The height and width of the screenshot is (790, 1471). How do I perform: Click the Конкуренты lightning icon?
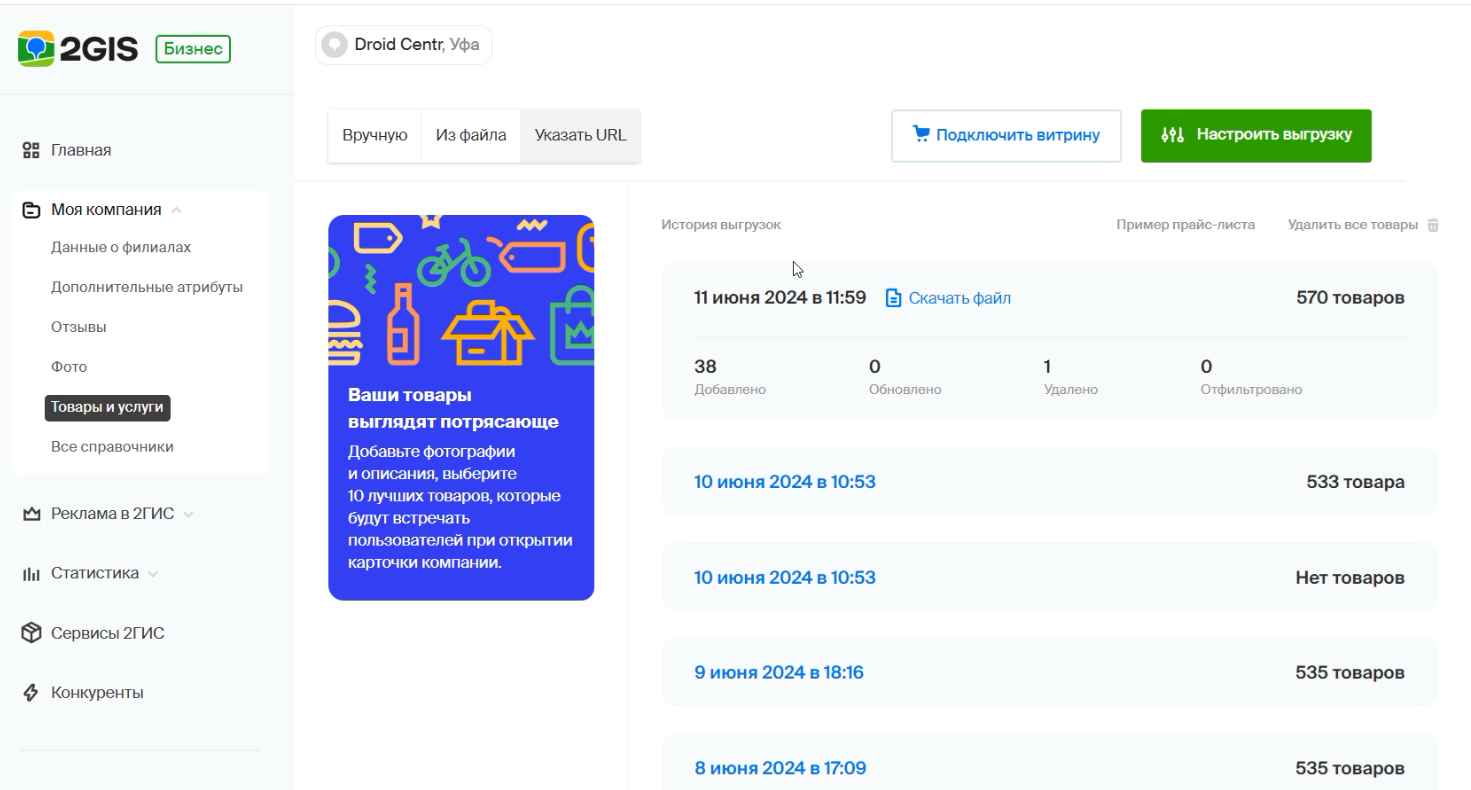click(31, 692)
